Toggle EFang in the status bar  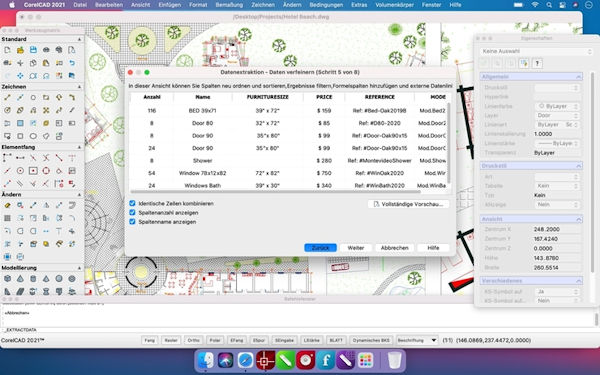(x=237, y=340)
